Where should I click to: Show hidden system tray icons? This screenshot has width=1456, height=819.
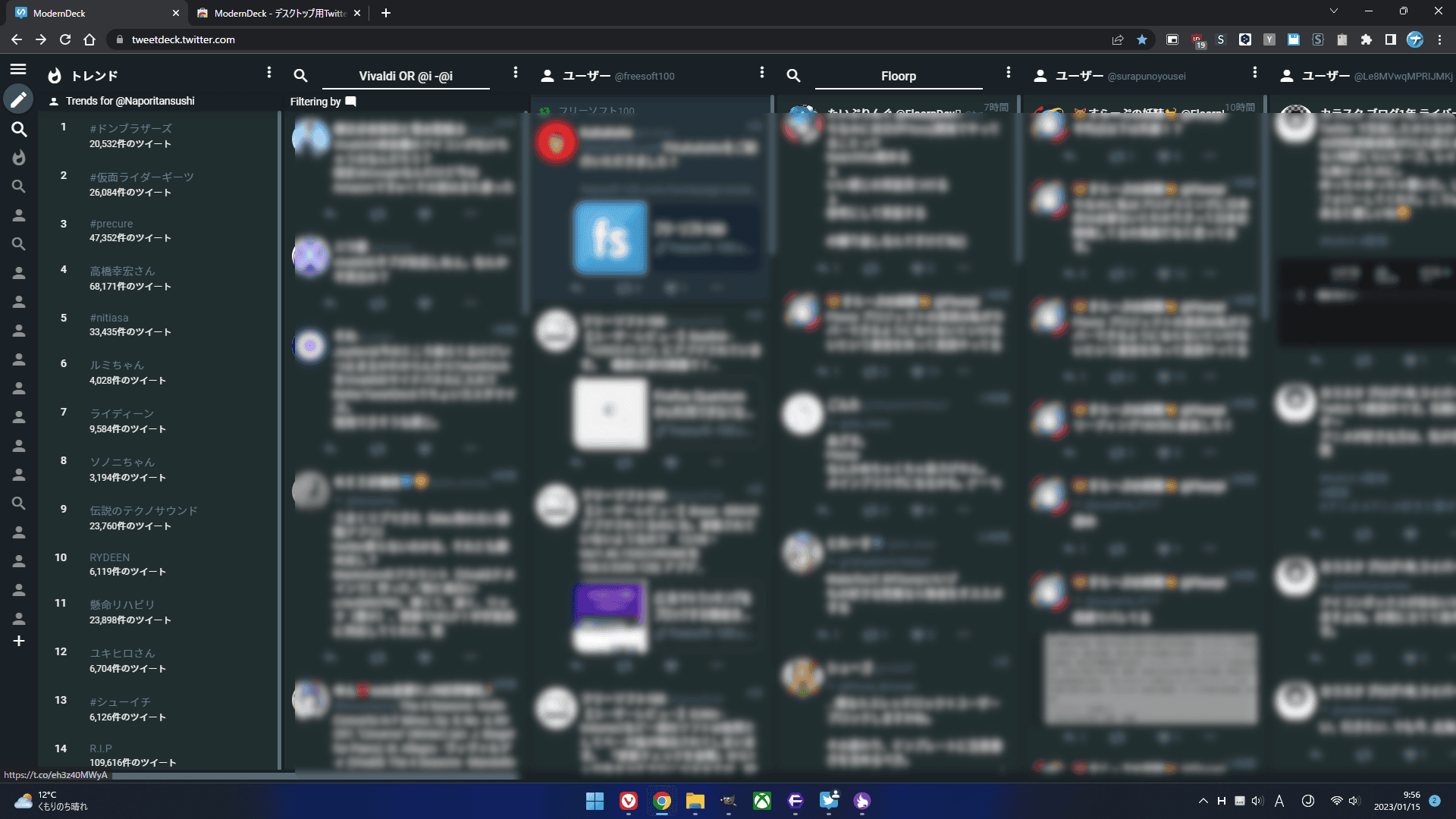coord(1203,801)
